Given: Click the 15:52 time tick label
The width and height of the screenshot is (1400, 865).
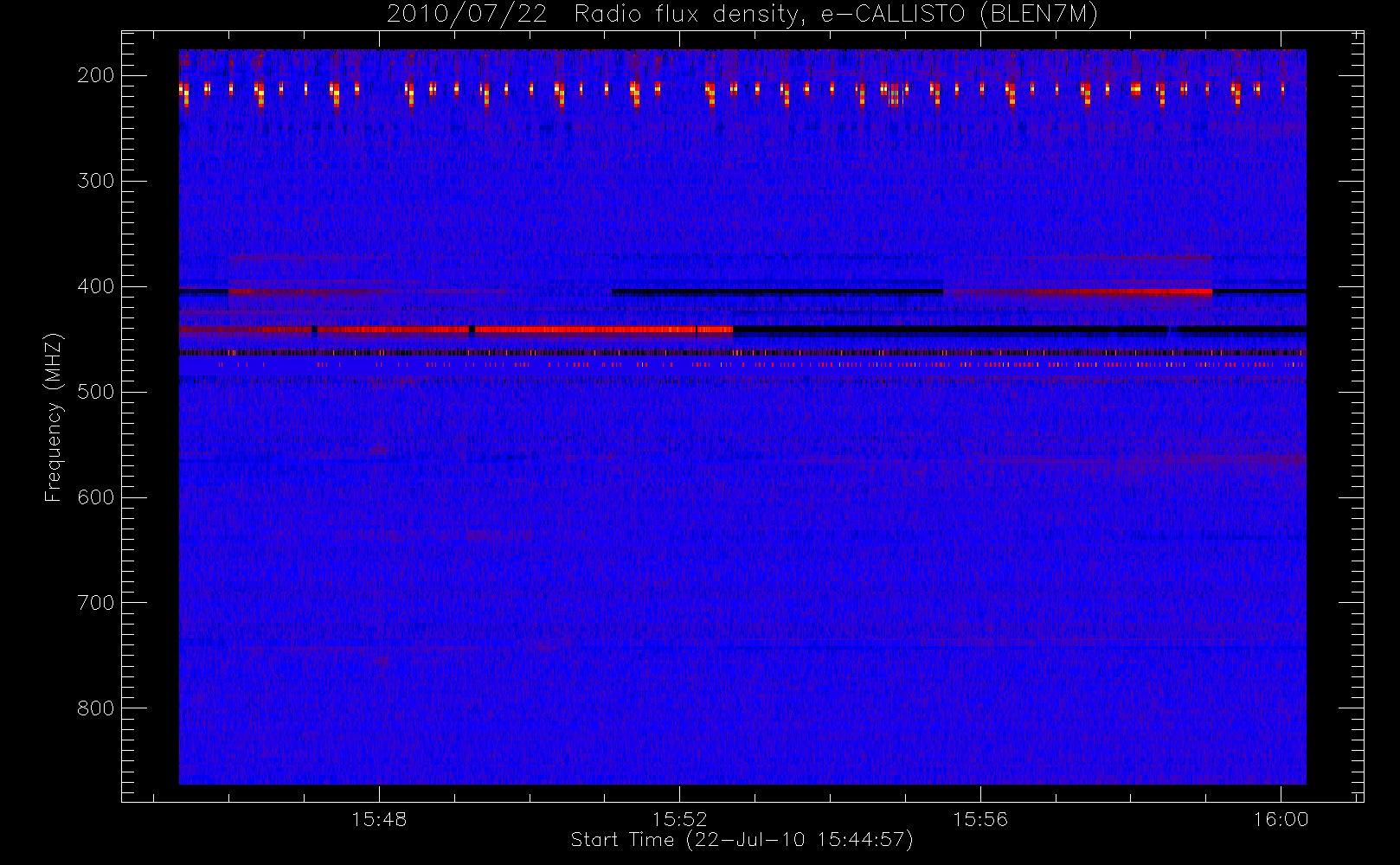Looking at the screenshot, I should (679, 819).
